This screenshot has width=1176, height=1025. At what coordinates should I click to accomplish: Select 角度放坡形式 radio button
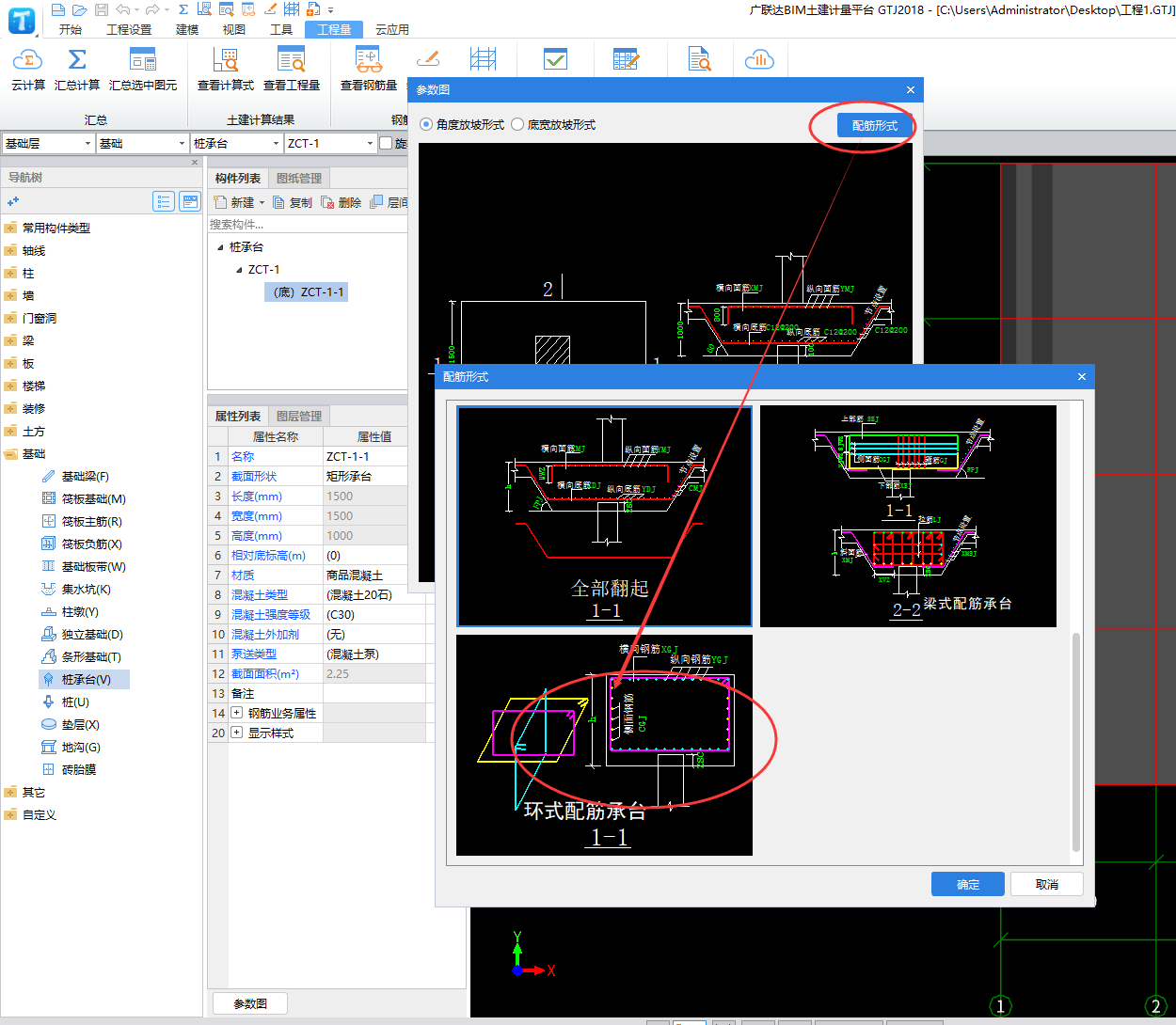tap(426, 124)
